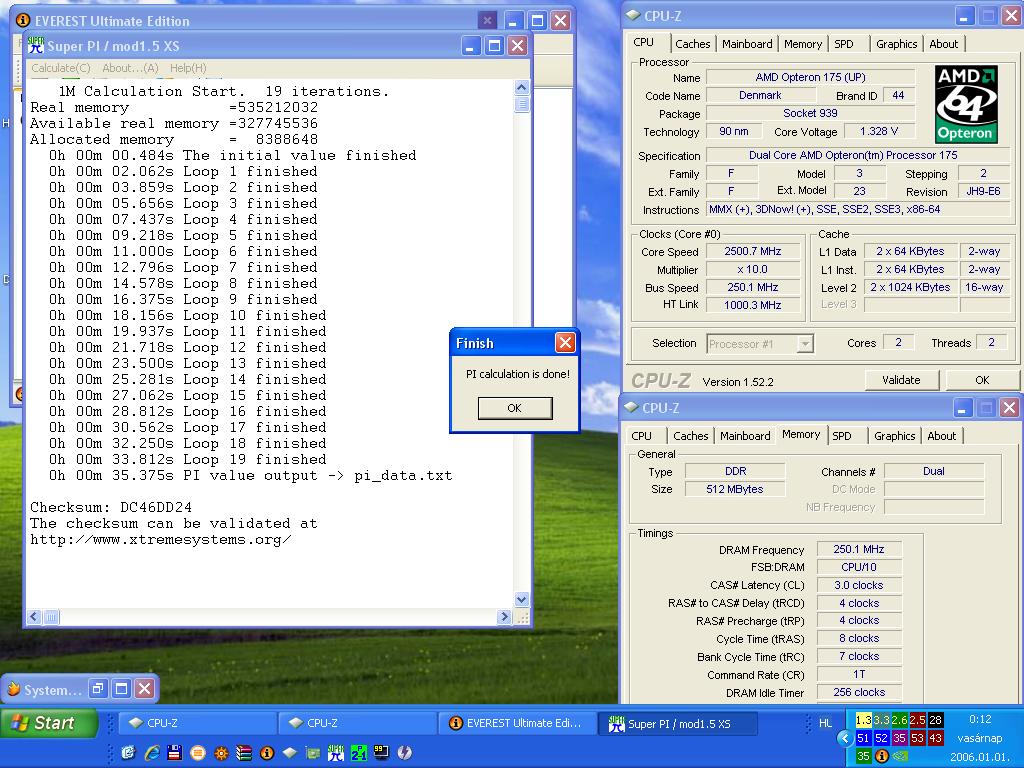The width and height of the screenshot is (1024, 768).
Task: Click the Validate button in CPU-Z
Action: 901,380
